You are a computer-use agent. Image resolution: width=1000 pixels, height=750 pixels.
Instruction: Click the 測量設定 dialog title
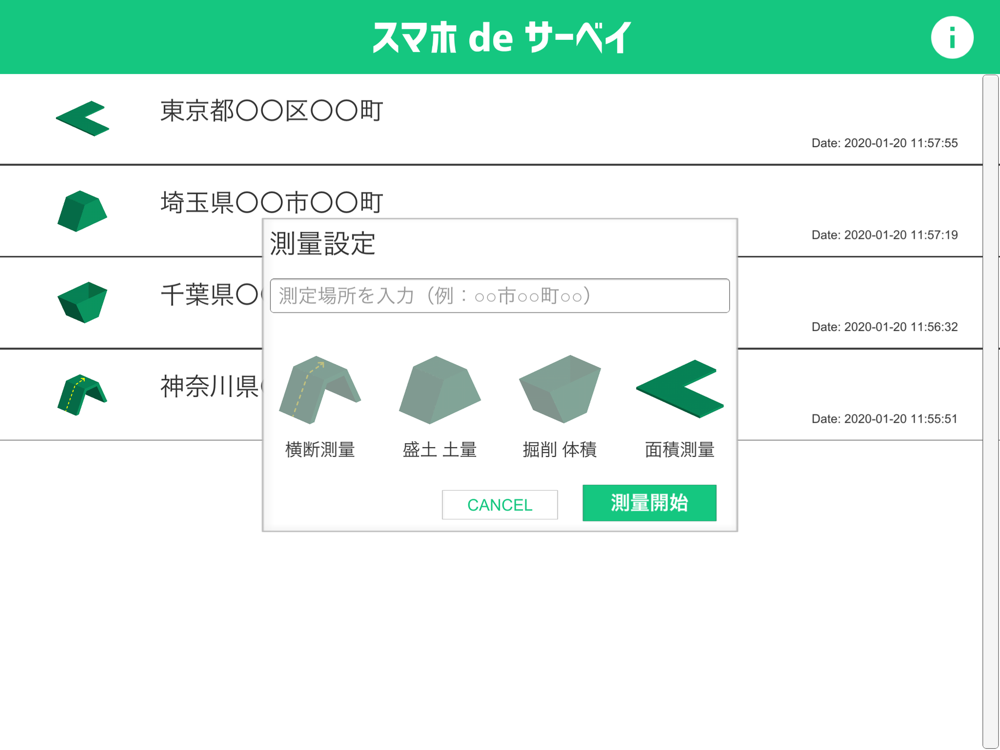click(323, 244)
